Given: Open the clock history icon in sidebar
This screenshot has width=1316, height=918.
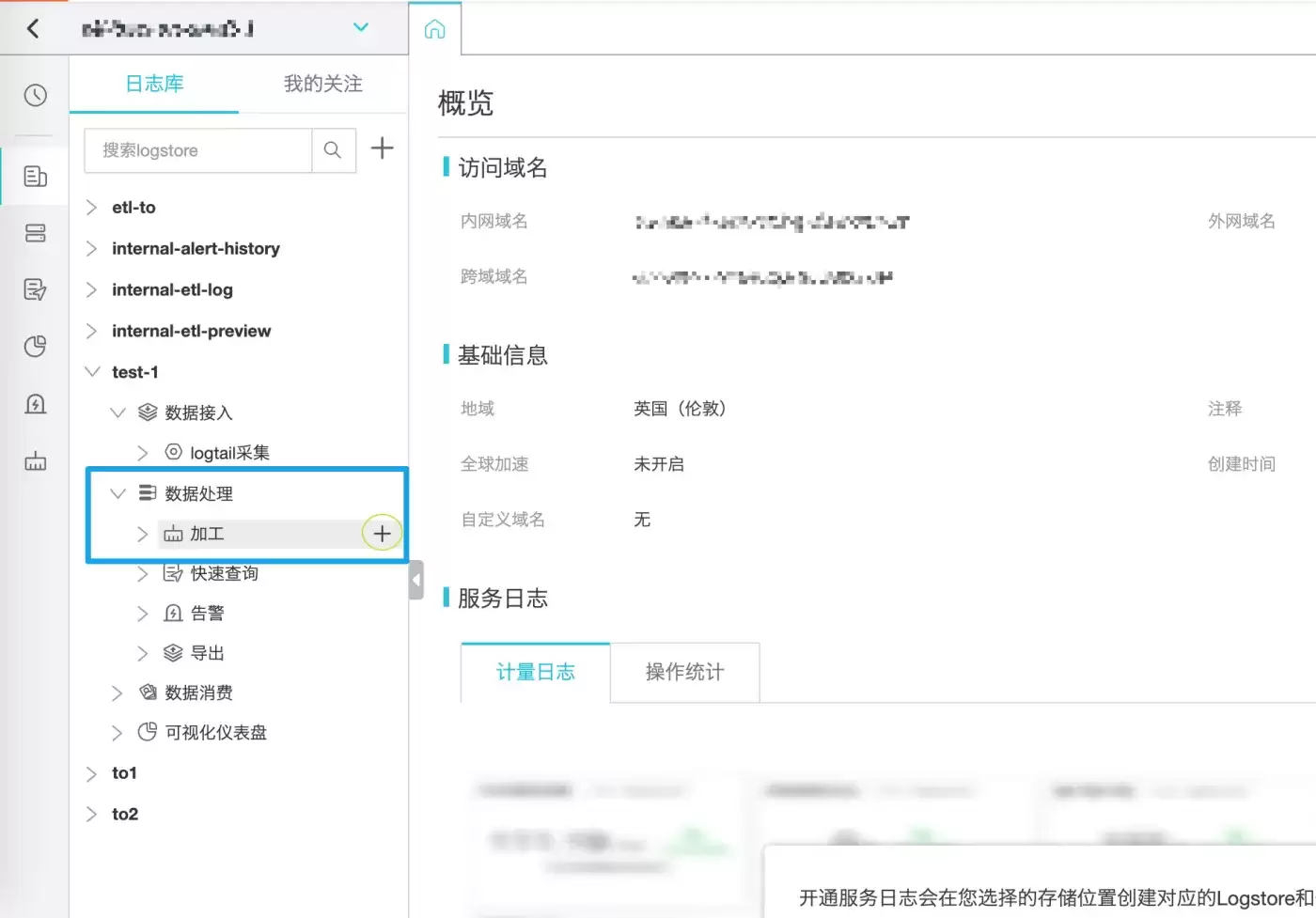Looking at the screenshot, I should coord(36,95).
